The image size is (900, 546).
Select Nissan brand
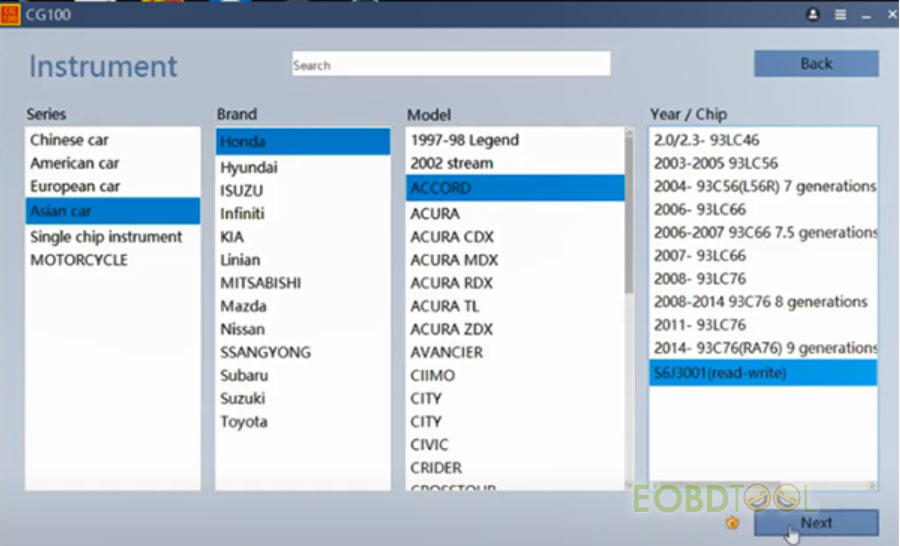[x=303, y=330]
